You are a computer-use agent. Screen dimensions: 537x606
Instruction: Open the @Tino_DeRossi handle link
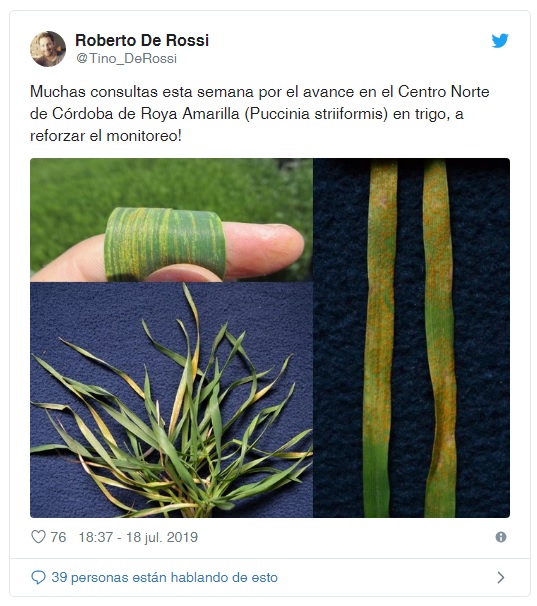pyautogui.click(x=126, y=58)
